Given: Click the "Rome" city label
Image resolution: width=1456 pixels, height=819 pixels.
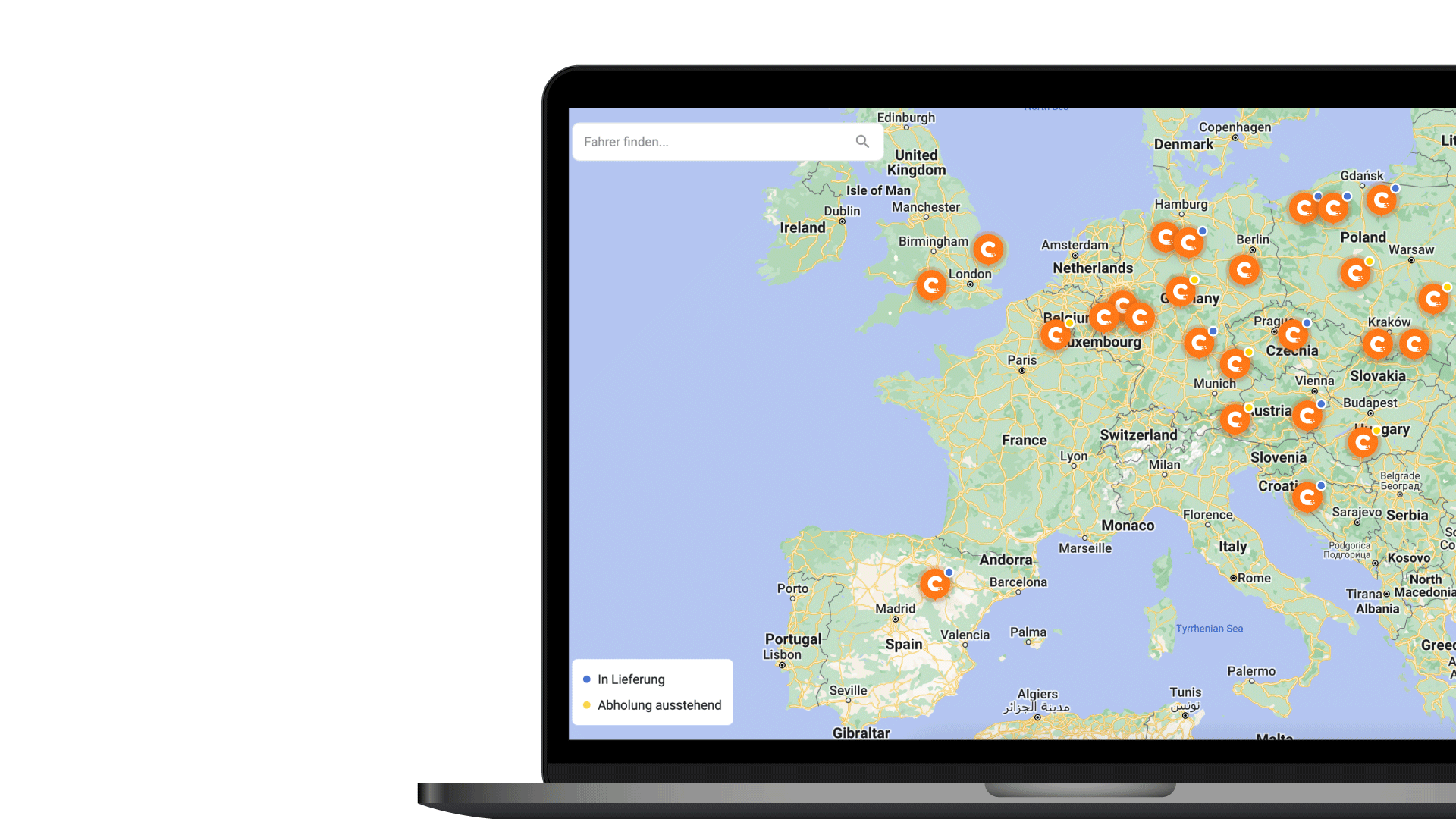Looking at the screenshot, I should (1254, 578).
